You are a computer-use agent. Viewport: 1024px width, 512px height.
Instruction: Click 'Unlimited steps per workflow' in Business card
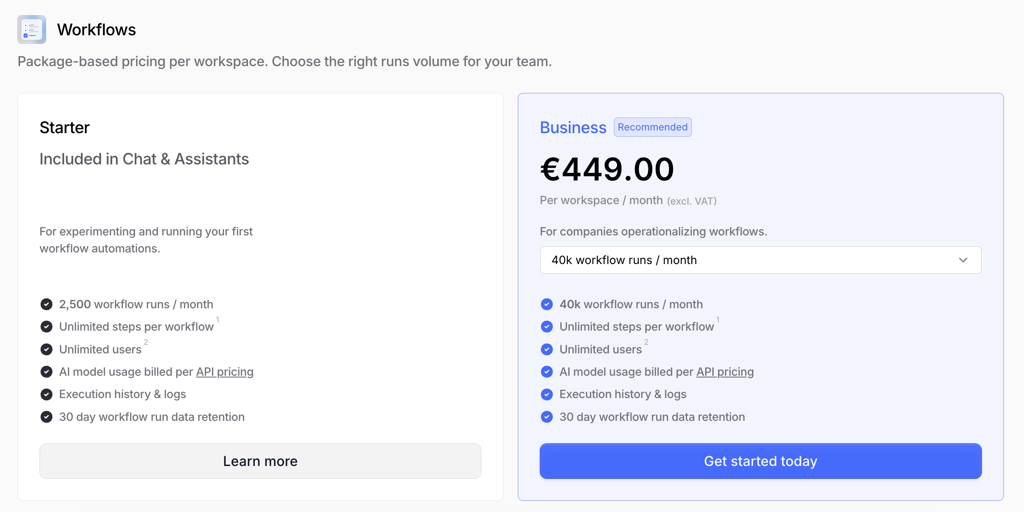[x=637, y=327]
